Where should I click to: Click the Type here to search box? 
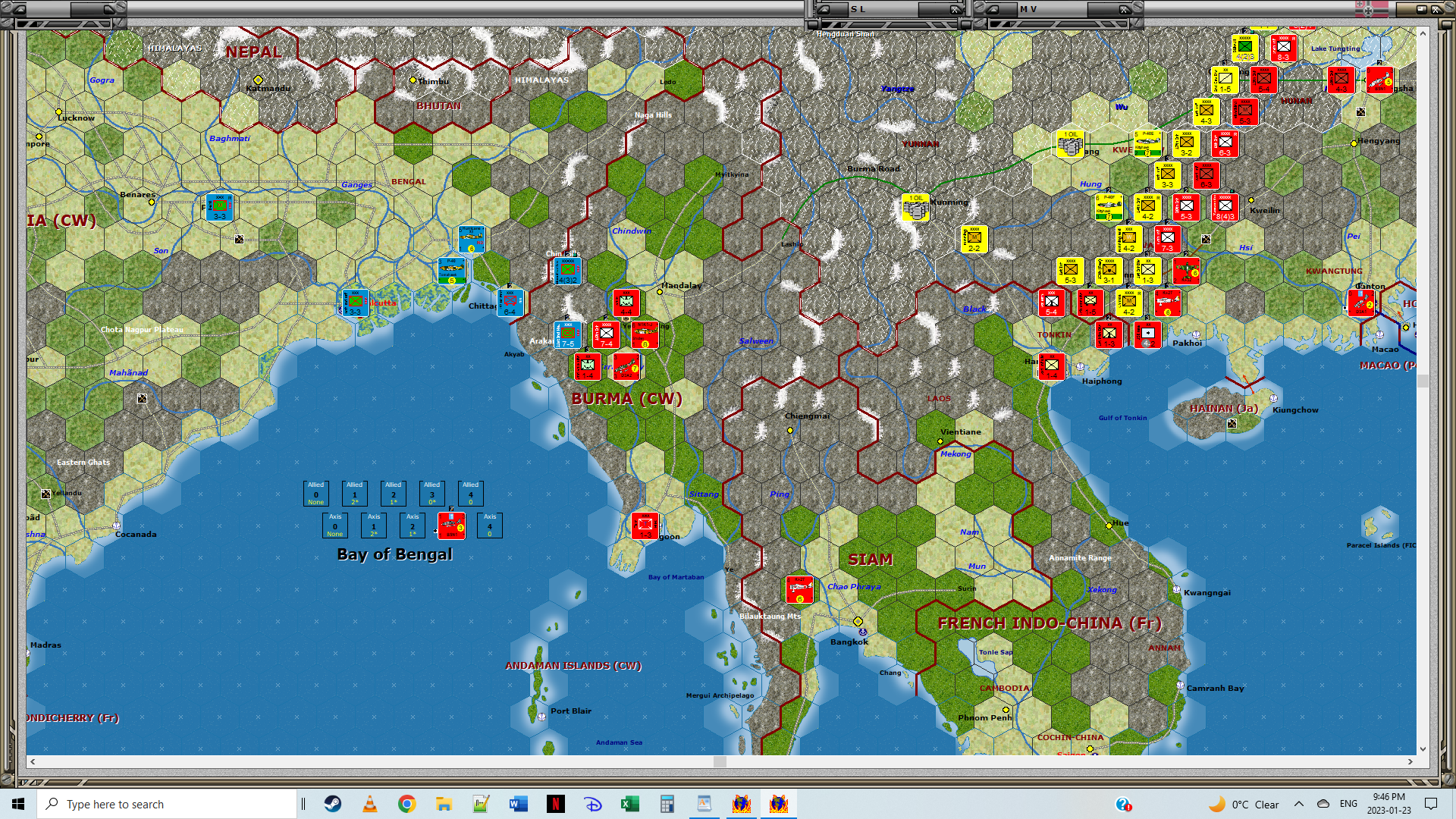pyautogui.click(x=167, y=804)
